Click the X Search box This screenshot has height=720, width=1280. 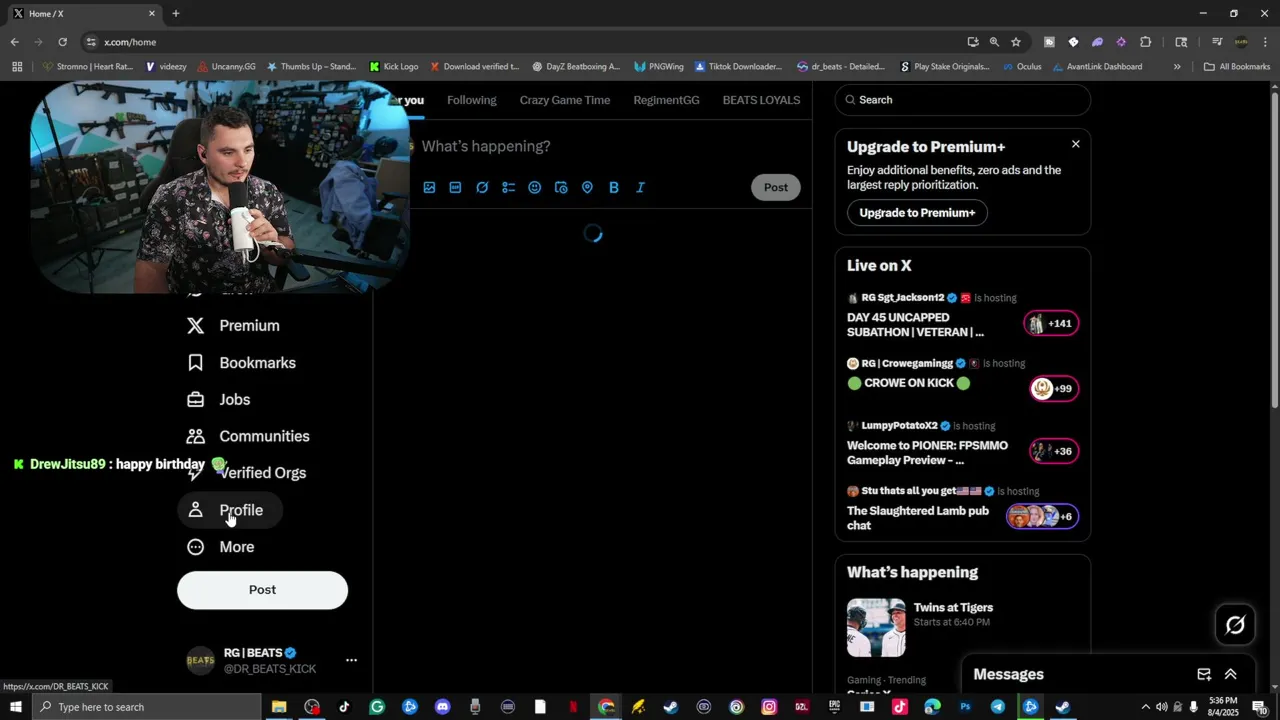(963, 100)
